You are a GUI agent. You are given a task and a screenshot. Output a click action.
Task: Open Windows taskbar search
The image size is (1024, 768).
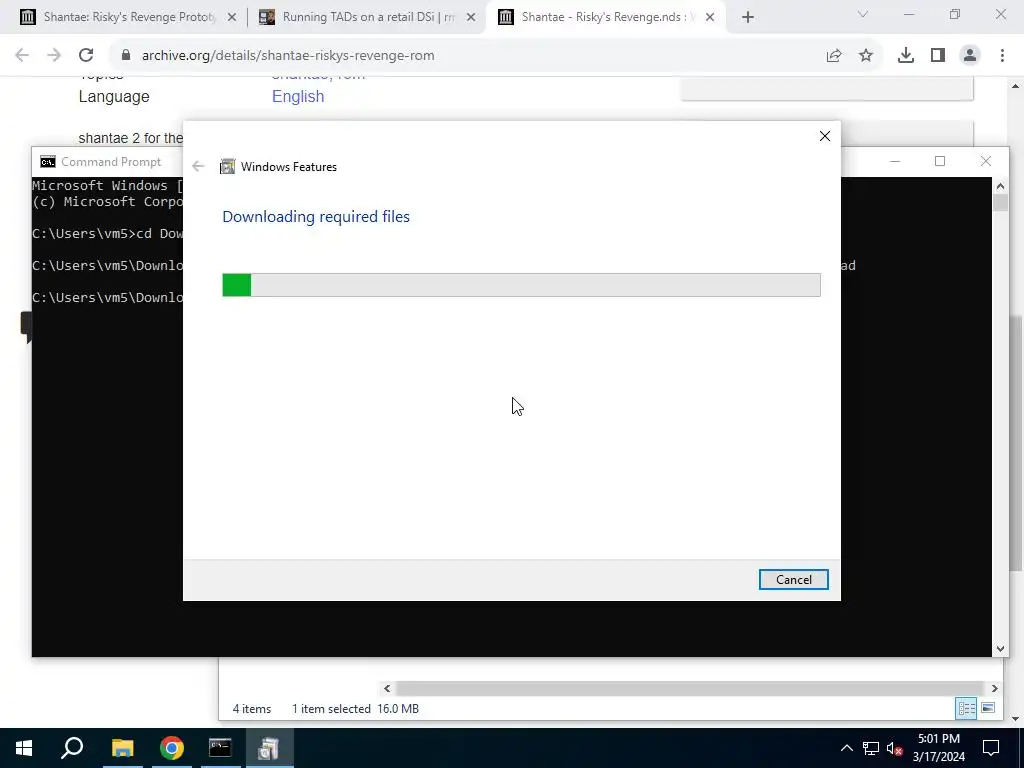72,748
